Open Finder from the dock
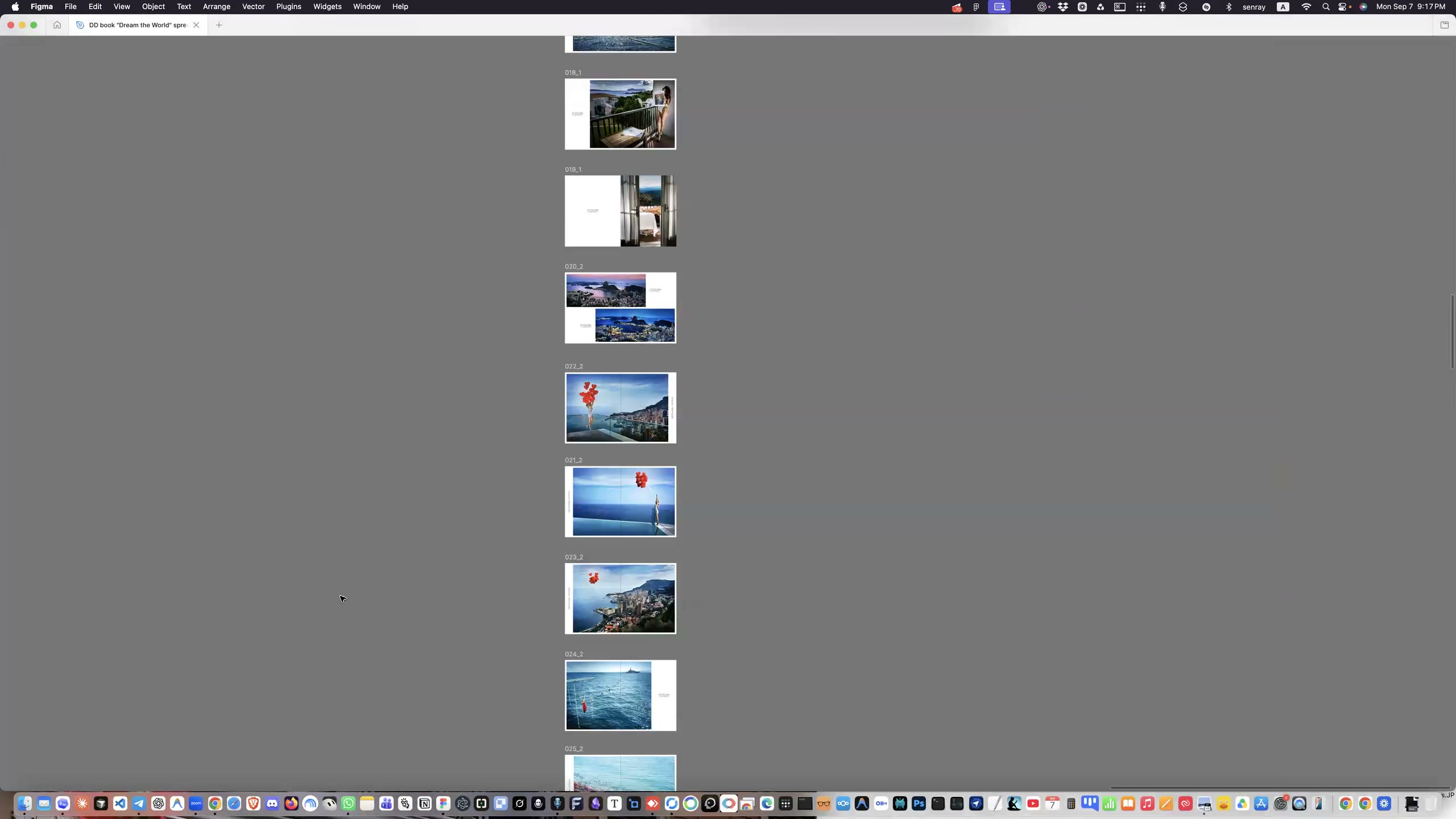Viewport: 1456px width, 819px height. (x=24, y=804)
